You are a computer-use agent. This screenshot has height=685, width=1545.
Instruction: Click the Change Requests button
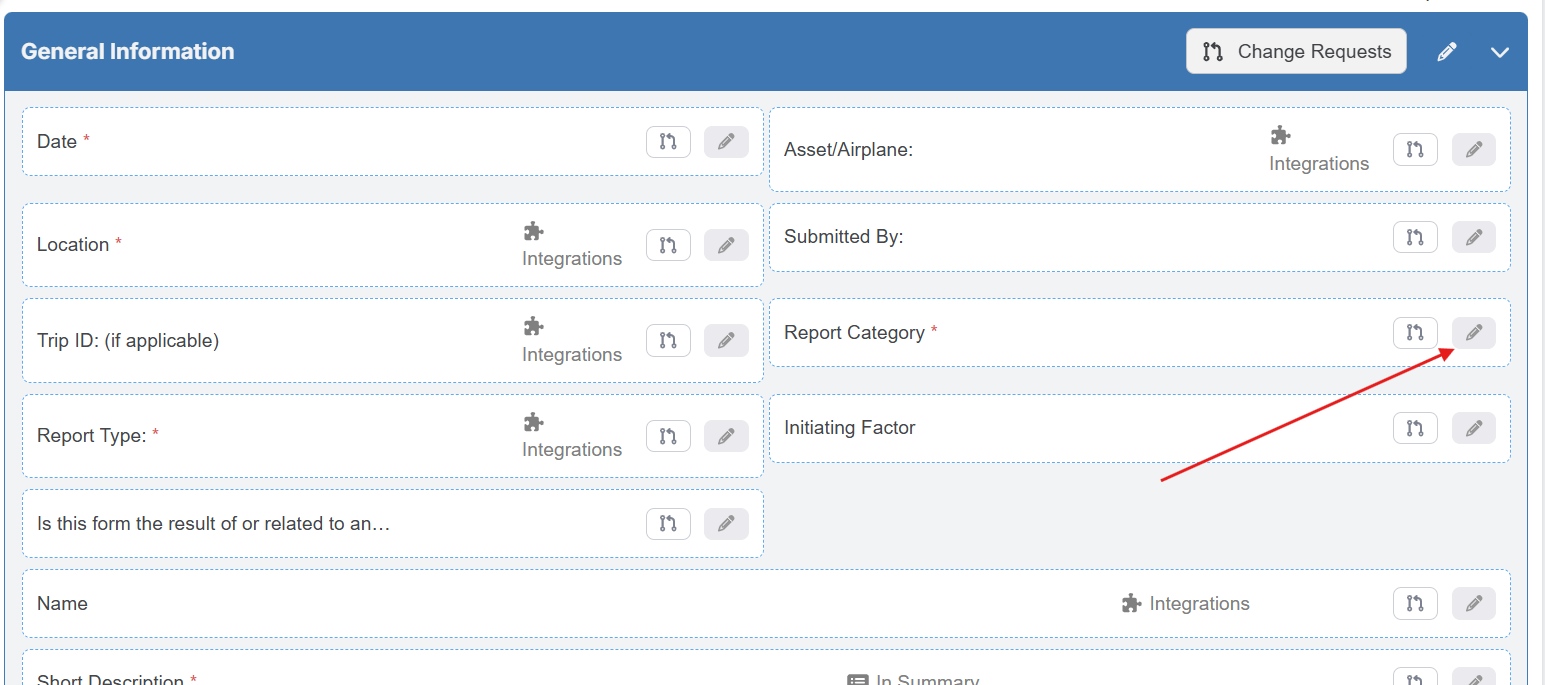(1296, 52)
